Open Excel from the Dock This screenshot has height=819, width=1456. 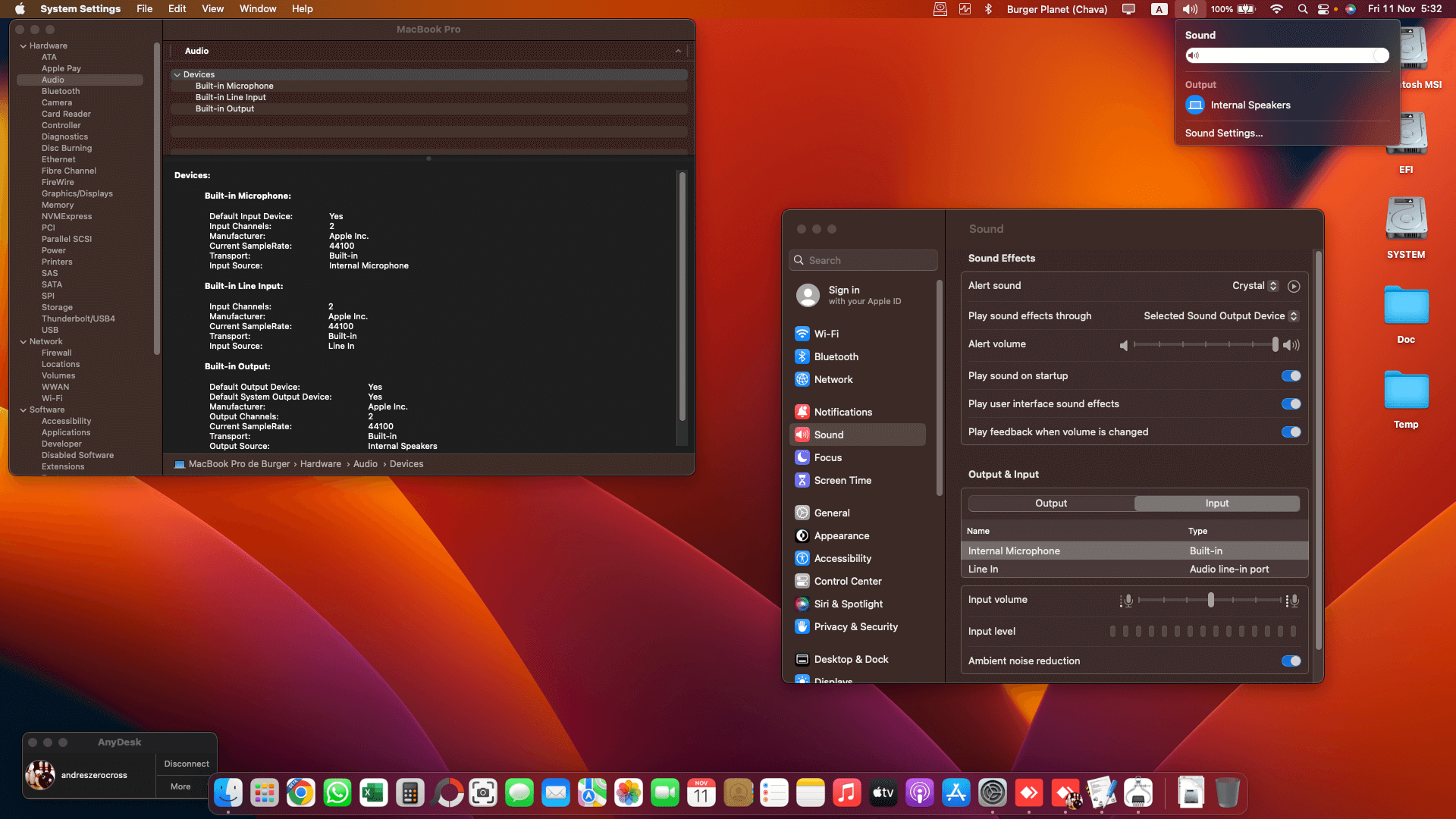pyautogui.click(x=374, y=793)
